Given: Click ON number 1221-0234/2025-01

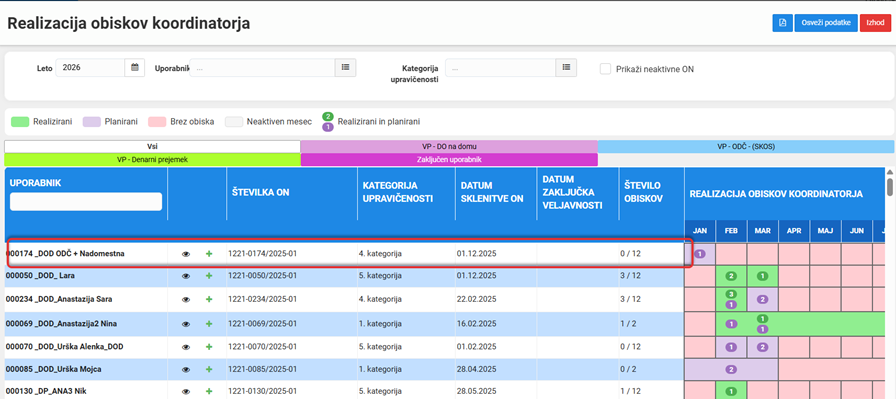Looking at the screenshot, I should (x=262, y=299).
